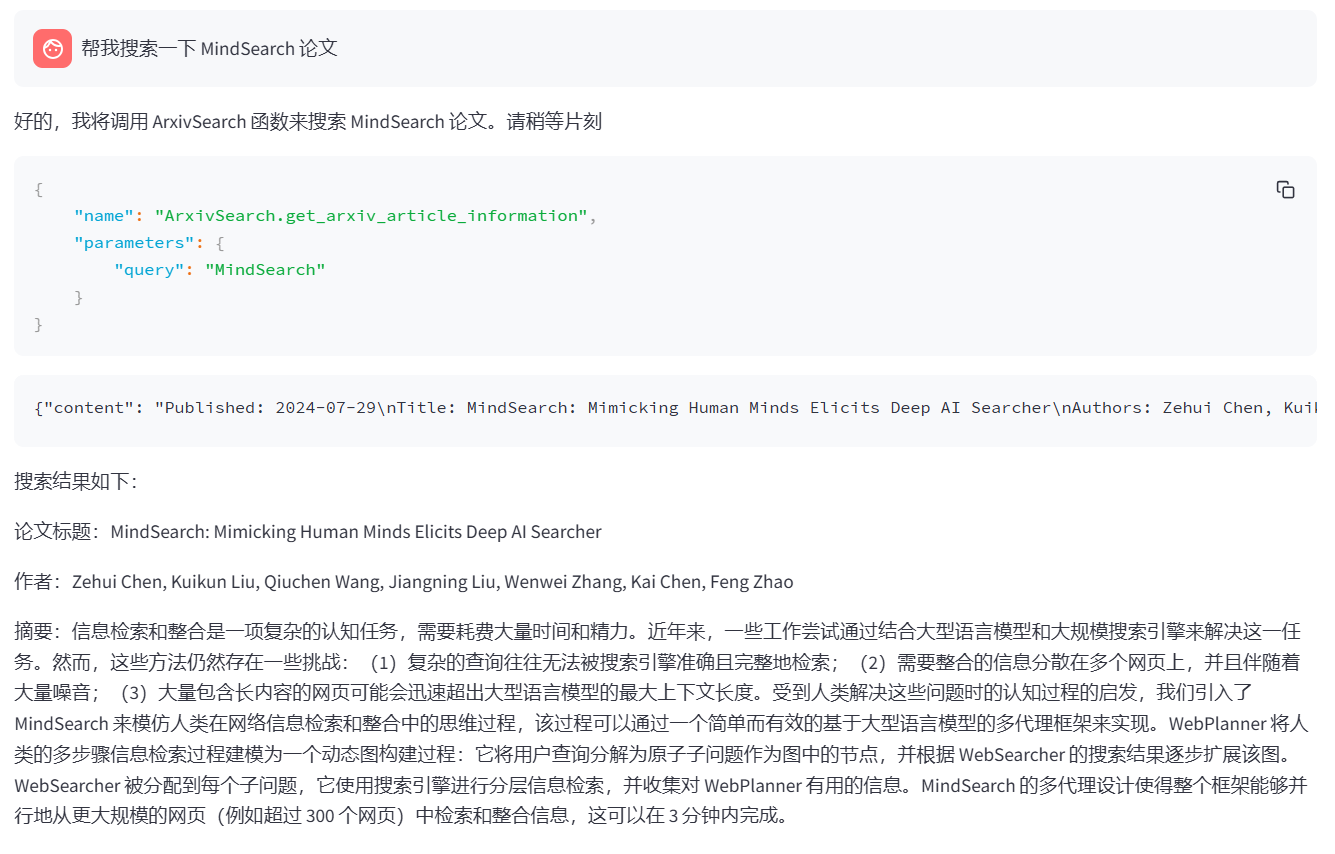
Task: Click the "parameters" key in the code
Action: [135, 243]
